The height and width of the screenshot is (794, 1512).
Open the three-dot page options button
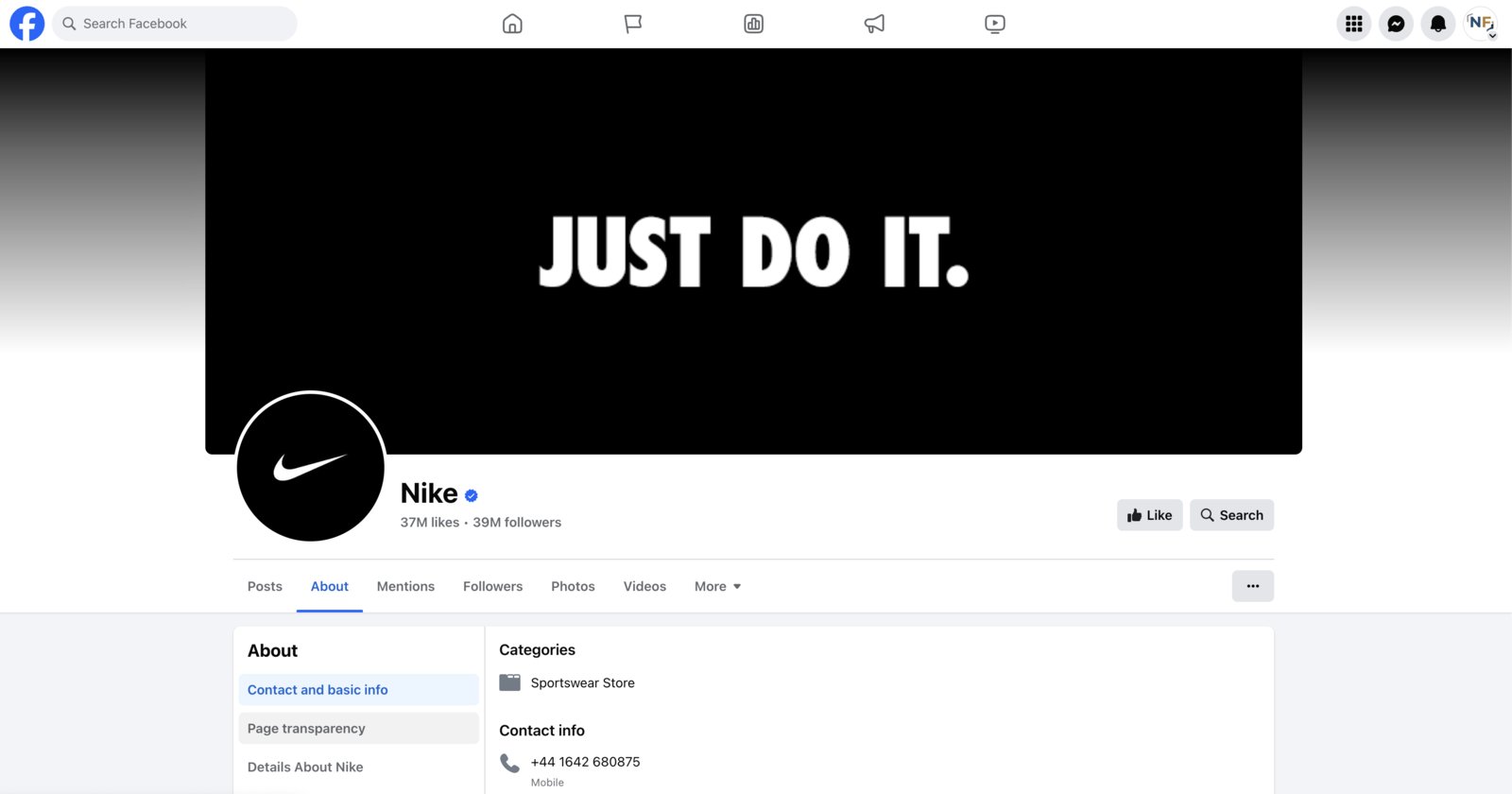click(1253, 586)
